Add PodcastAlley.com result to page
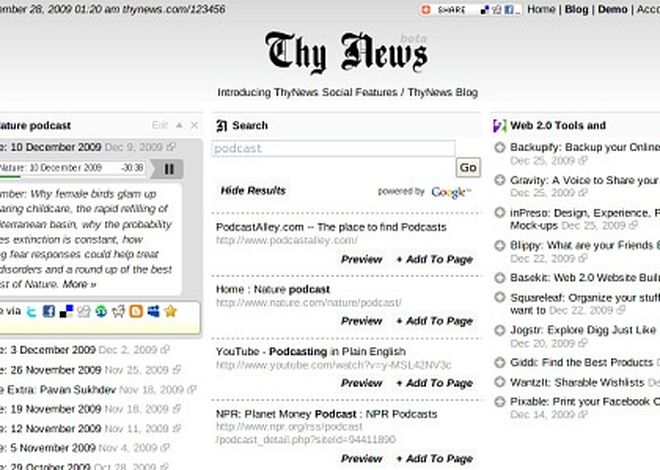Screen dimensions: 660x470 point(434,260)
